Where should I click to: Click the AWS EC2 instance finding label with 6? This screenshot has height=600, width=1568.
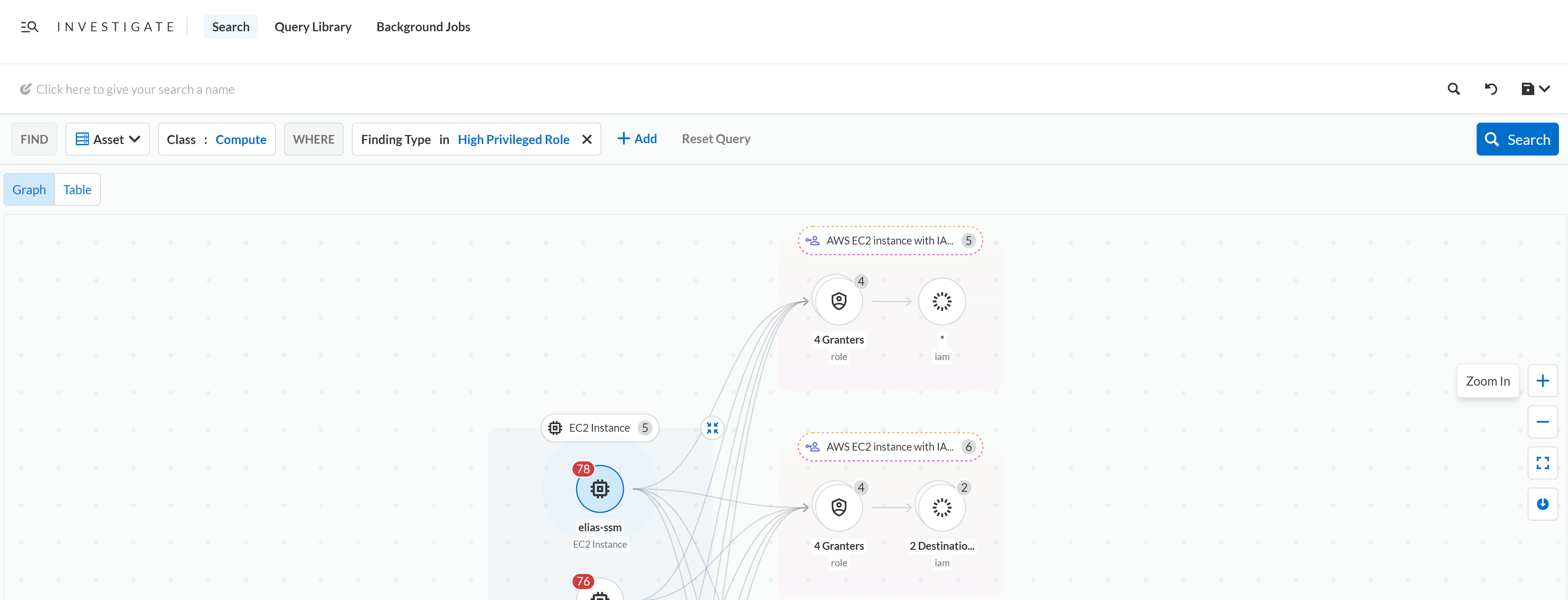(x=890, y=447)
